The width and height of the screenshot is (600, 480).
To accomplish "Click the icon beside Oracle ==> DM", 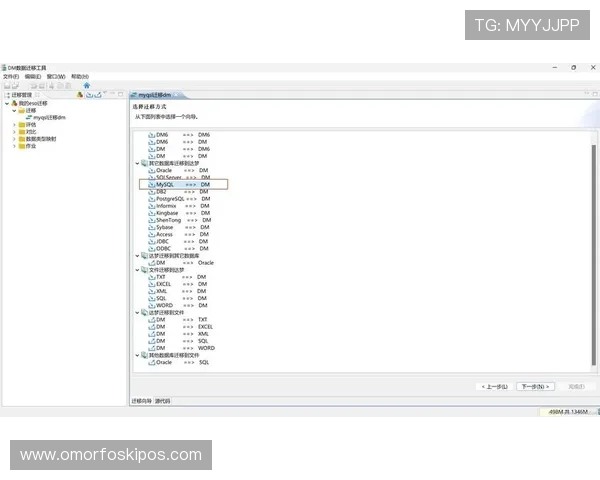I will coord(152,170).
